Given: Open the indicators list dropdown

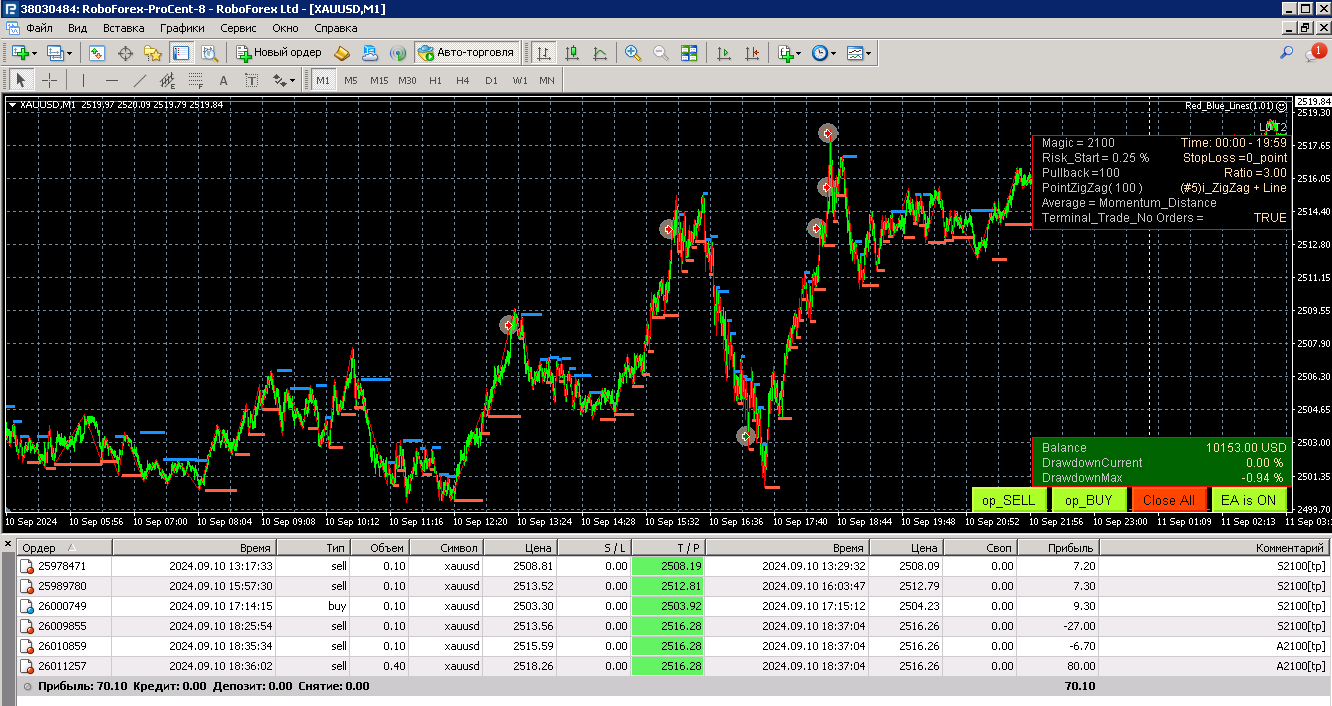Looking at the screenshot, I should (x=797, y=53).
